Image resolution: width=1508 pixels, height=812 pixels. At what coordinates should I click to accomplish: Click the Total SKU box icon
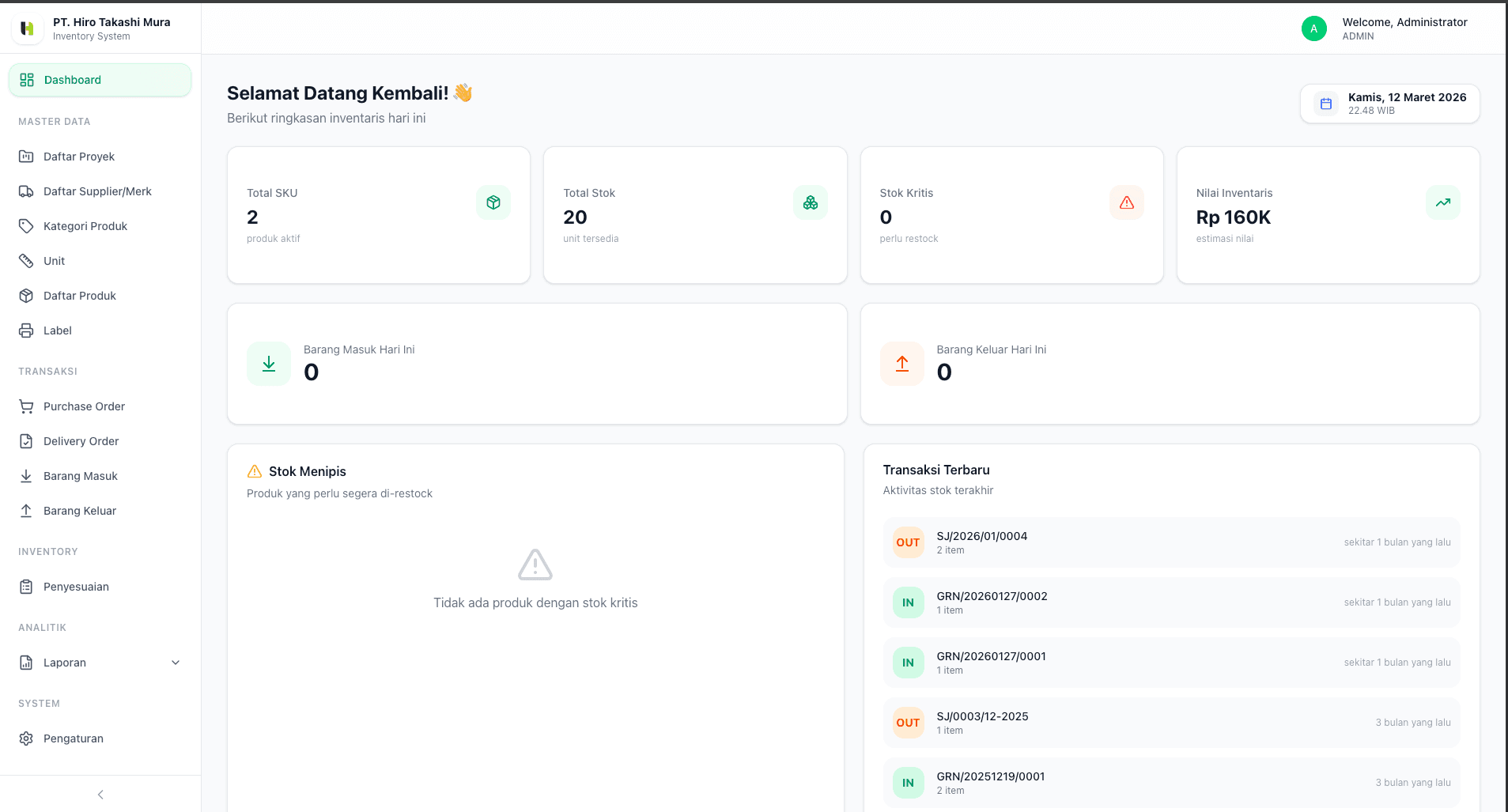pos(493,202)
